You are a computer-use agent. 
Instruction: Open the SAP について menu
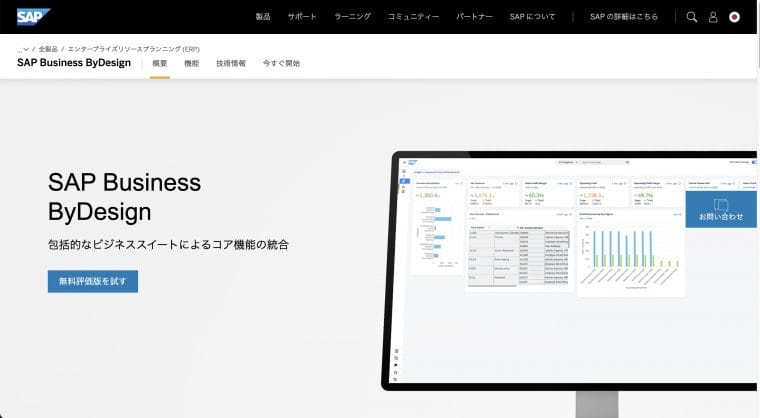coord(532,17)
